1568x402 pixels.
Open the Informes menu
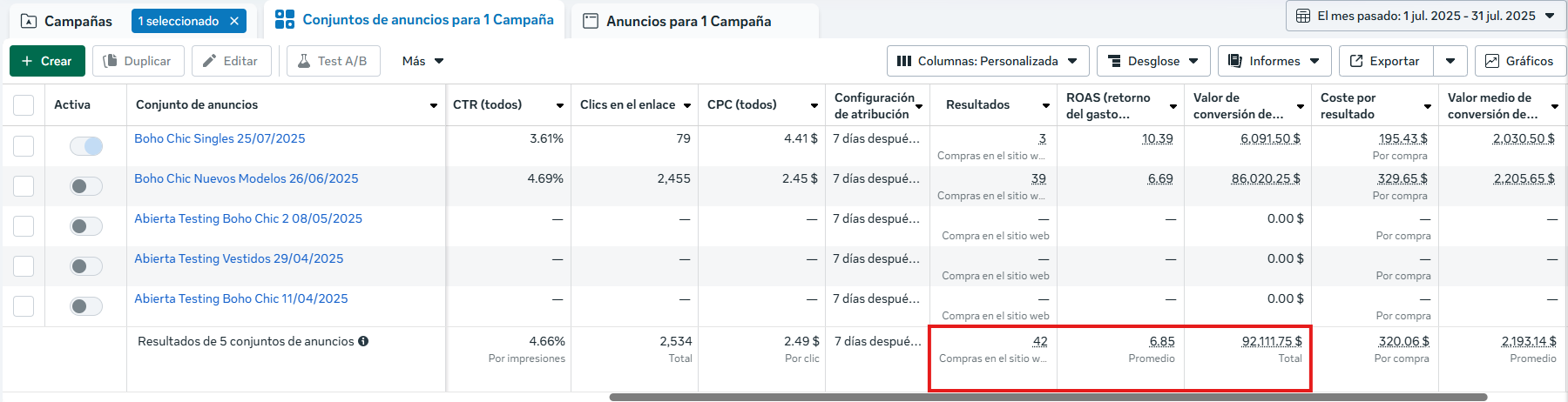(x=1274, y=61)
